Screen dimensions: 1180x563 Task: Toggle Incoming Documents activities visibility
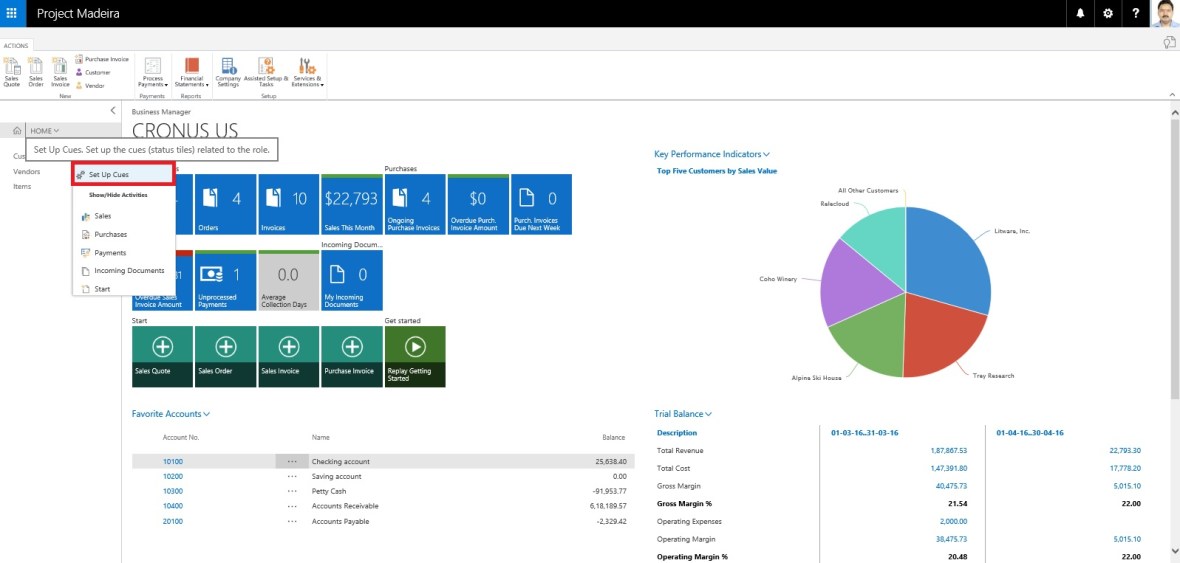coord(129,271)
